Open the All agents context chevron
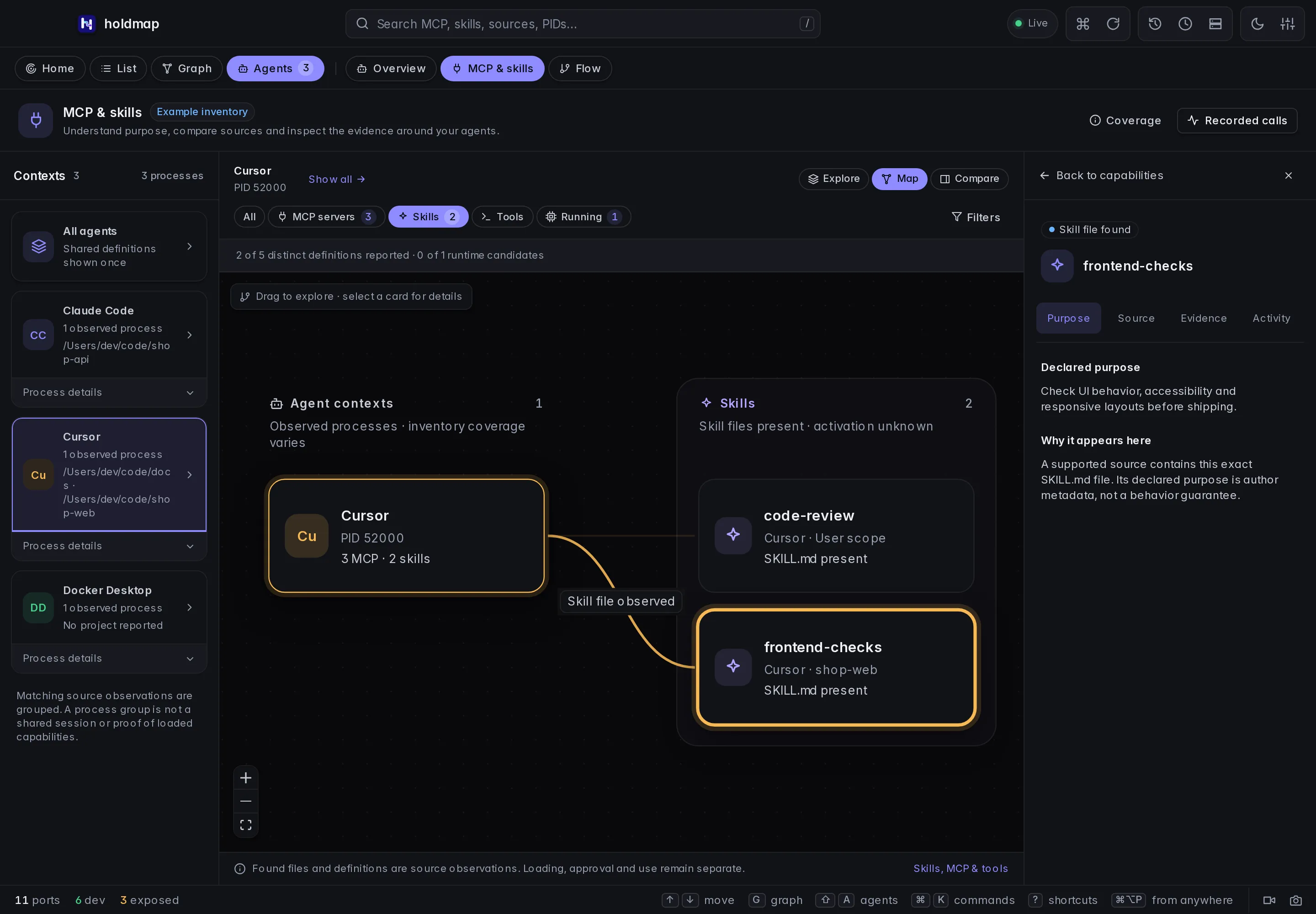The width and height of the screenshot is (1316, 914). pyautogui.click(x=190, y=246)
